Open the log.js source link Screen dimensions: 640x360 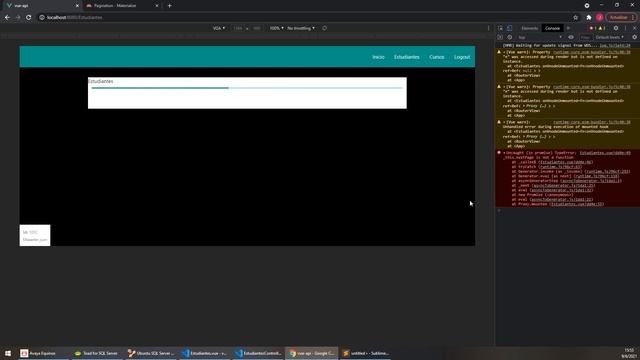click(x=615, y=46)
